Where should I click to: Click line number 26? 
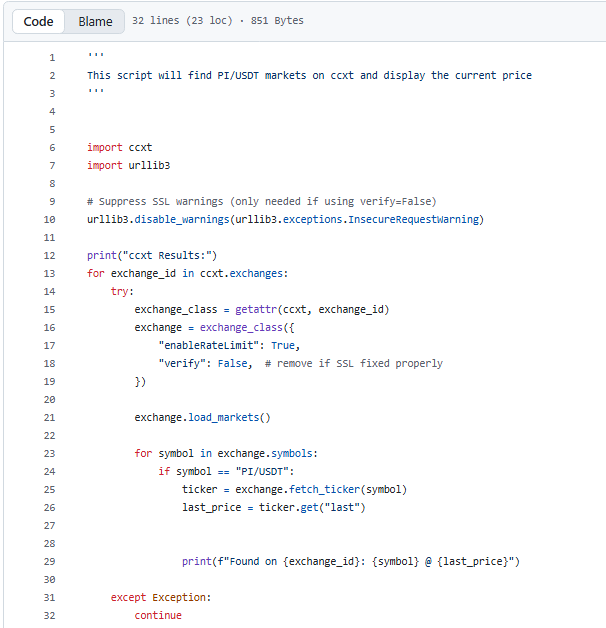click(50, 508)
